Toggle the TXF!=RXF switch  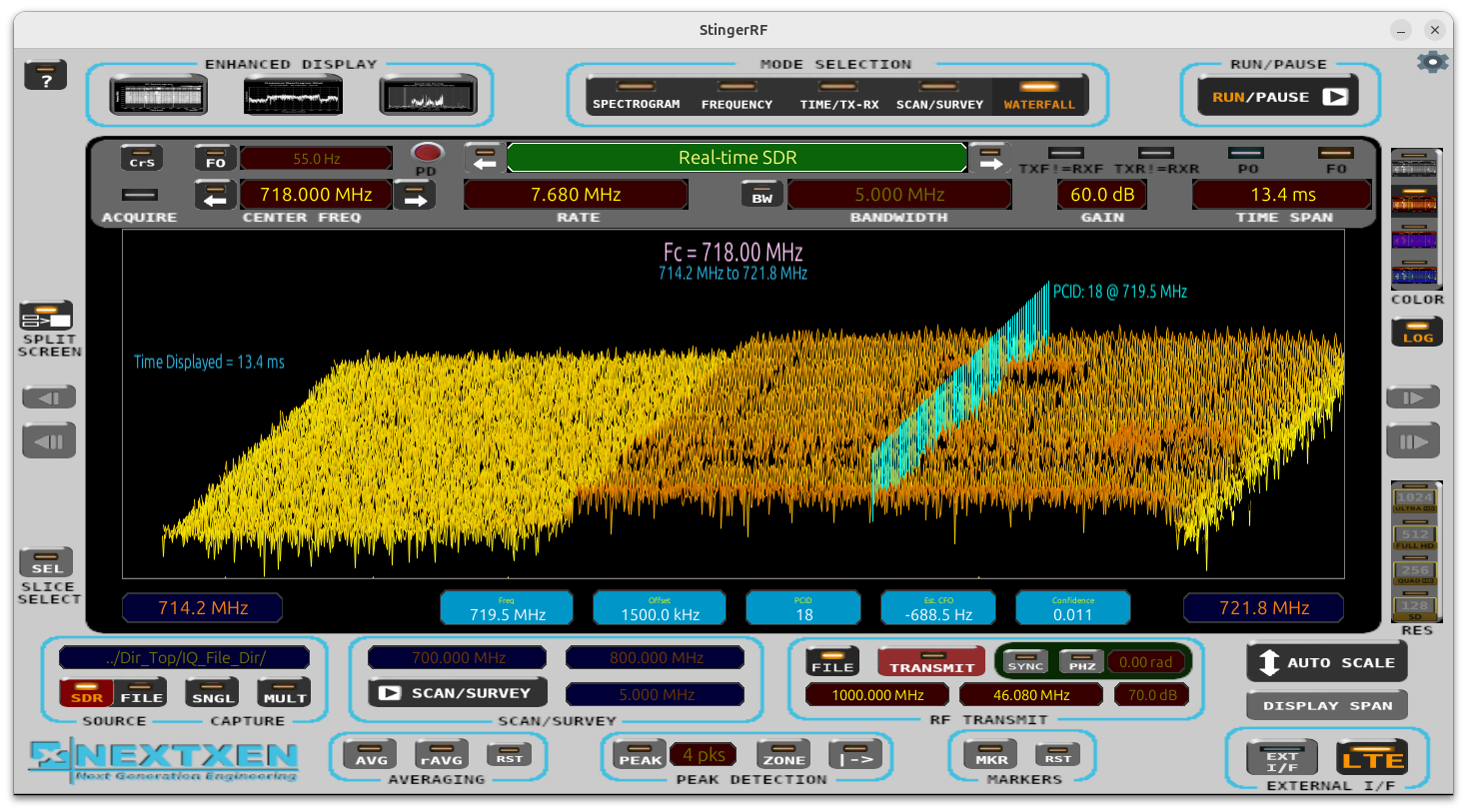click(x=1065, y=154)
